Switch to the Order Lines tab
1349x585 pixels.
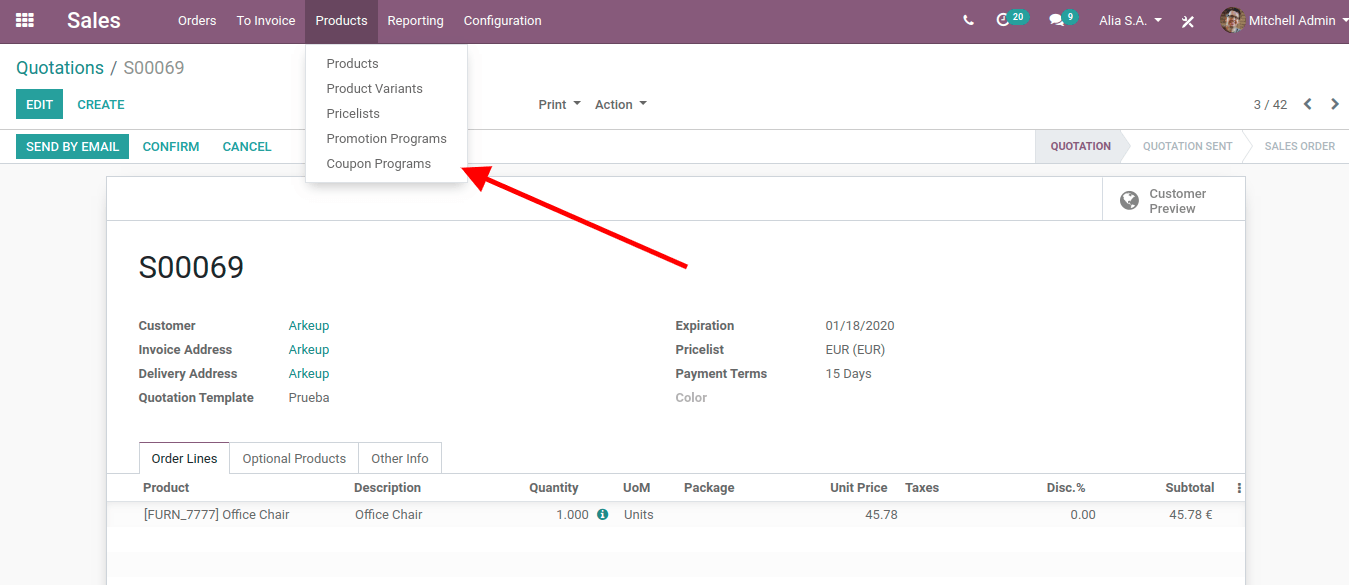(x=184, y=458)
